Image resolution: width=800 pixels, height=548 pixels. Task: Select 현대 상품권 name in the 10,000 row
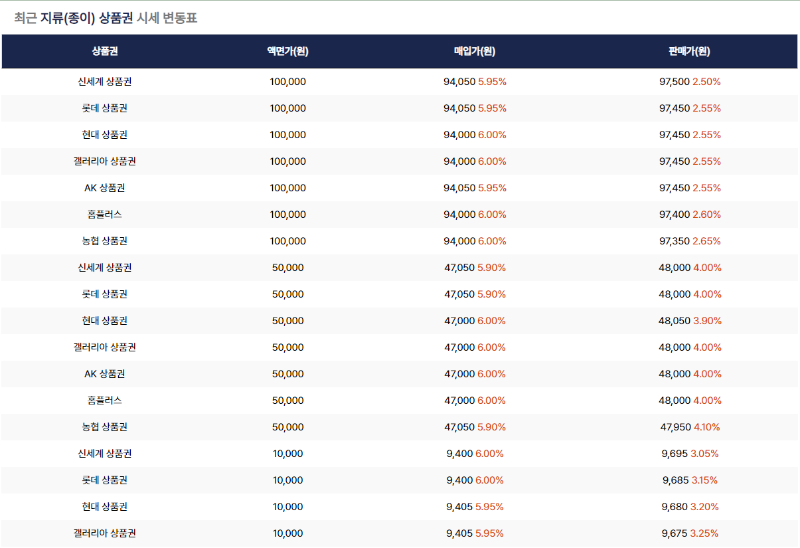(105, 506)
